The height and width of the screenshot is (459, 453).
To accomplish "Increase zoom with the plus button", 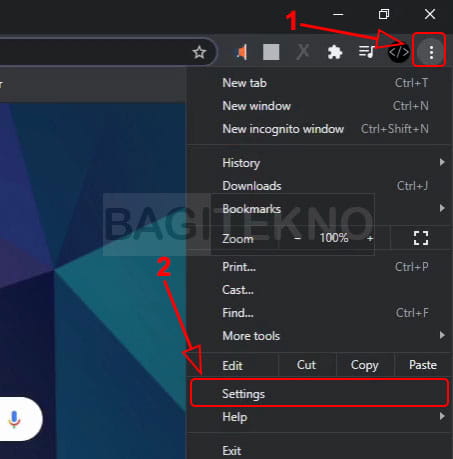I will 370,238.
